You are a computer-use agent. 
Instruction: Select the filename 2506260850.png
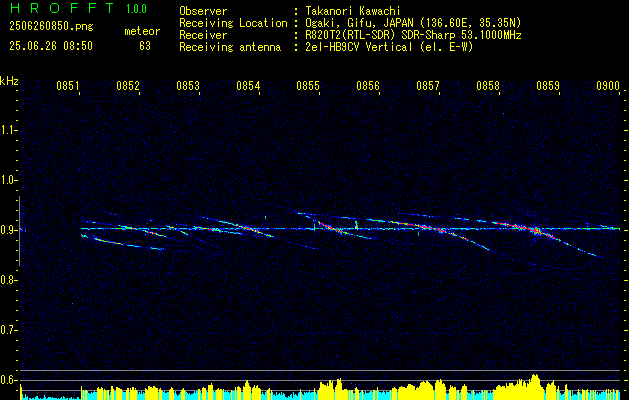click(51, 26)
